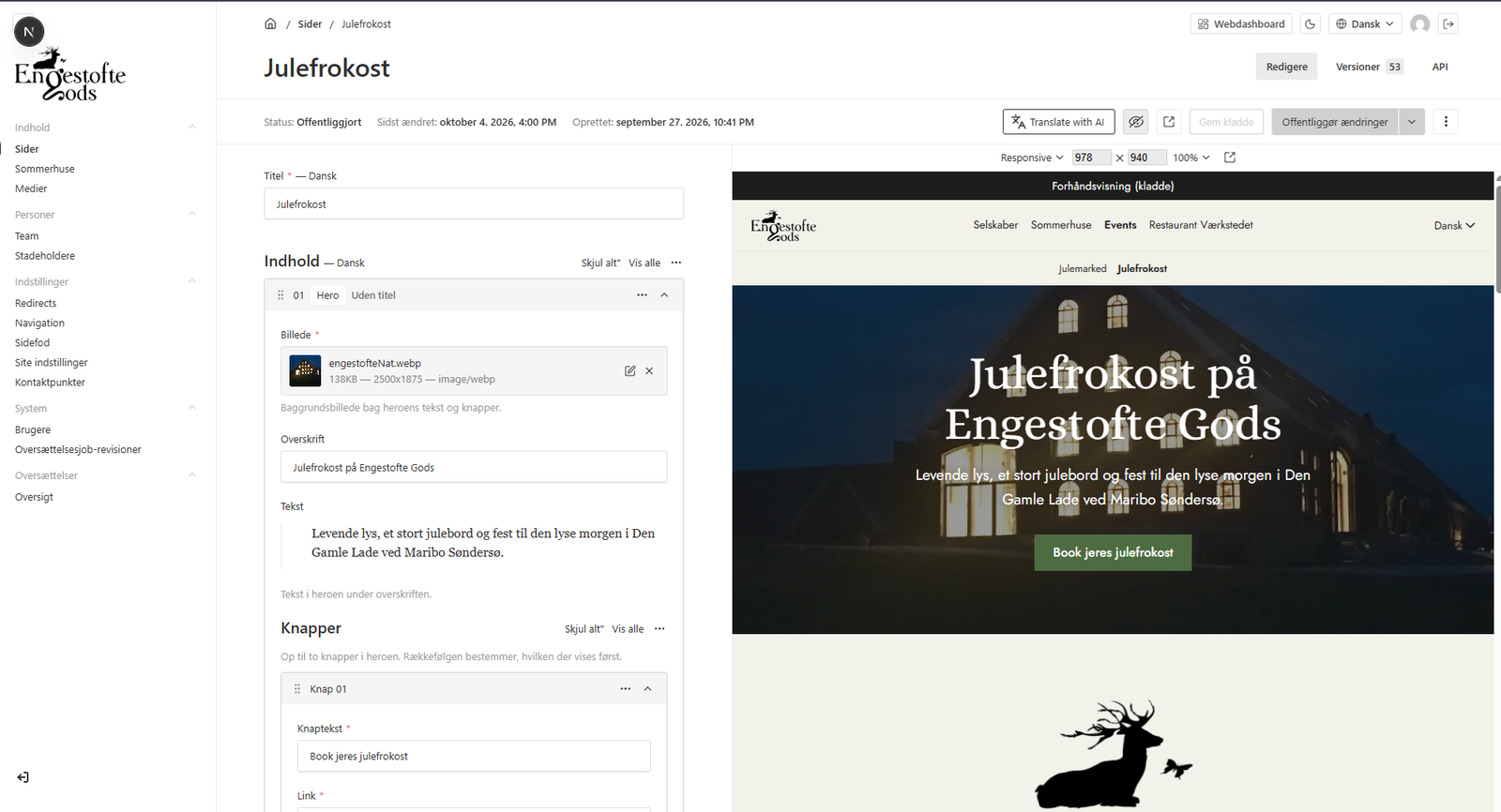1501x812 pixels.
Task: Click the Sider breadcrumb link
Action: tap(310, 24)
